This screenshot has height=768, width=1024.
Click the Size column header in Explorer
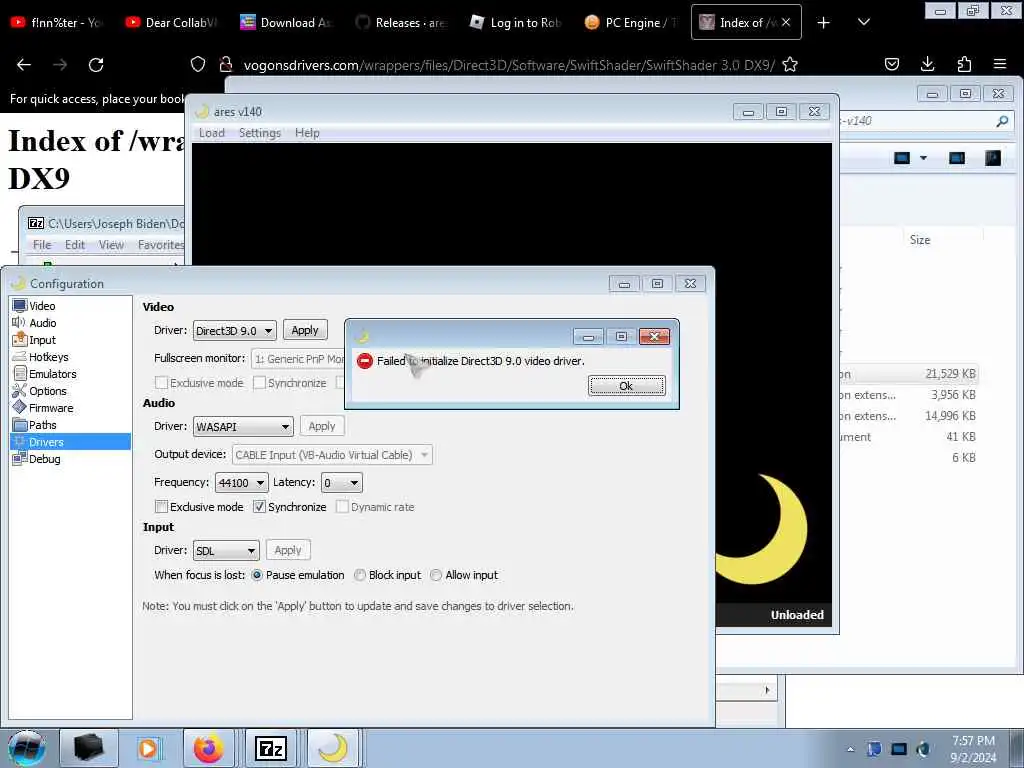920,240
